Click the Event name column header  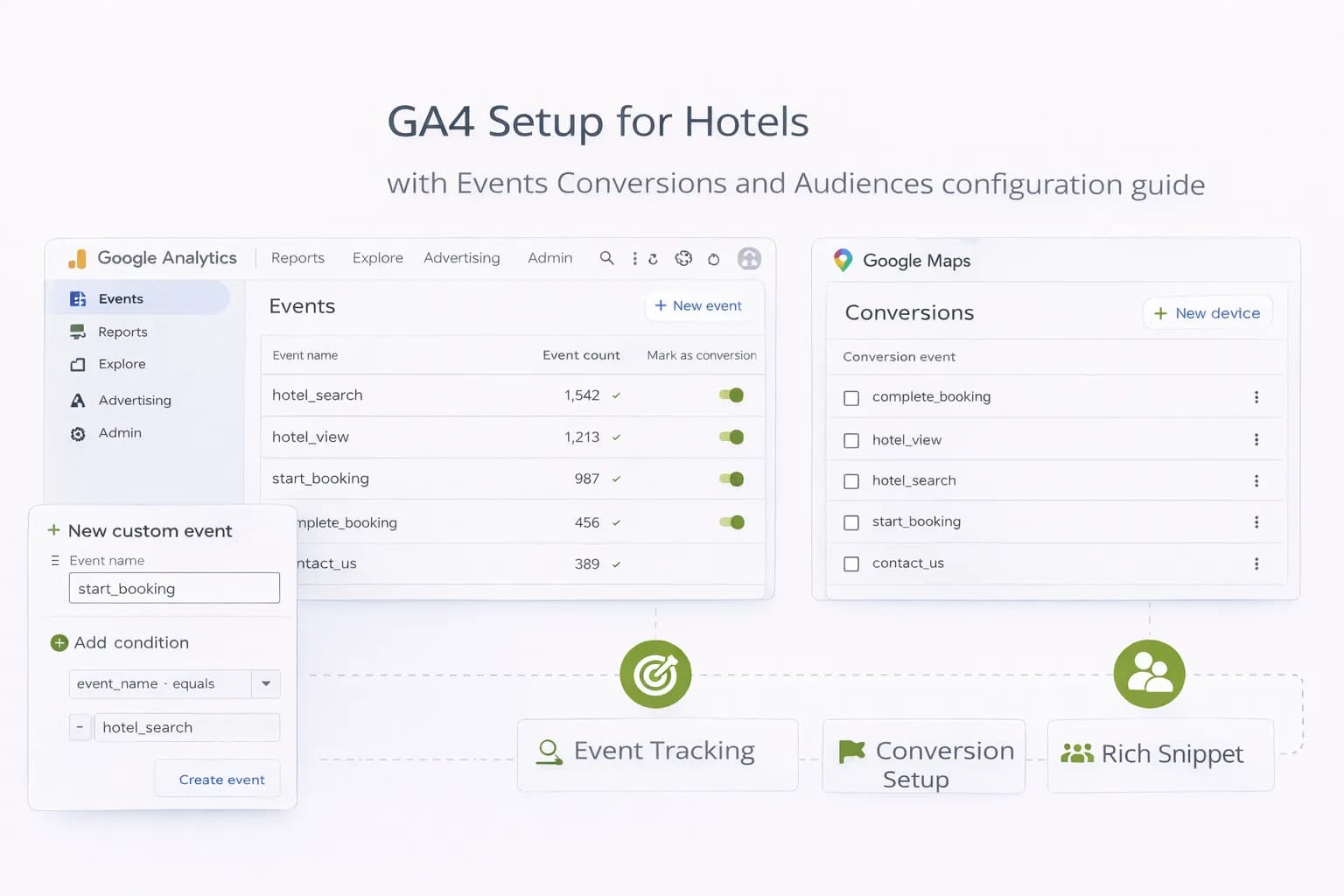click(304, 355)
